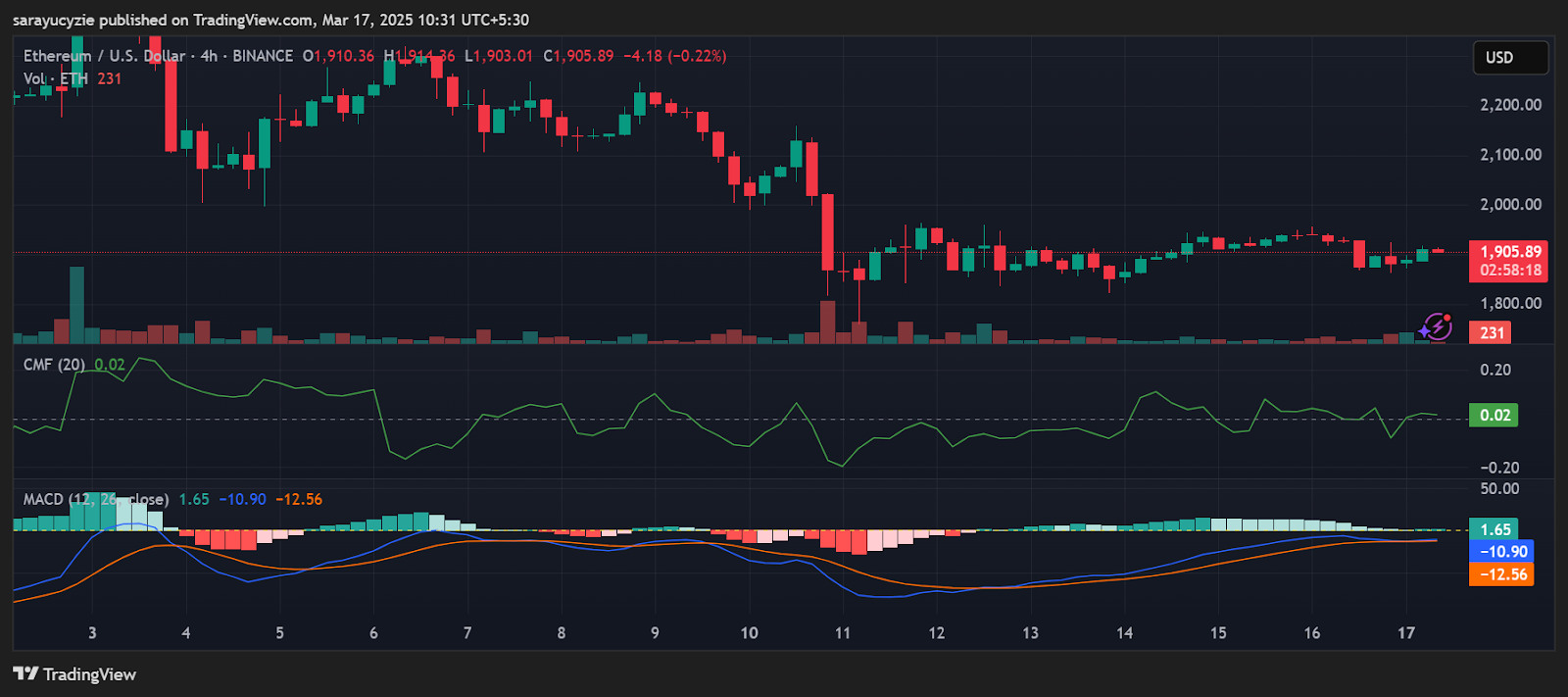
Task: Click the green 0.02 CMF value tag
Action: coord(1494,416)
